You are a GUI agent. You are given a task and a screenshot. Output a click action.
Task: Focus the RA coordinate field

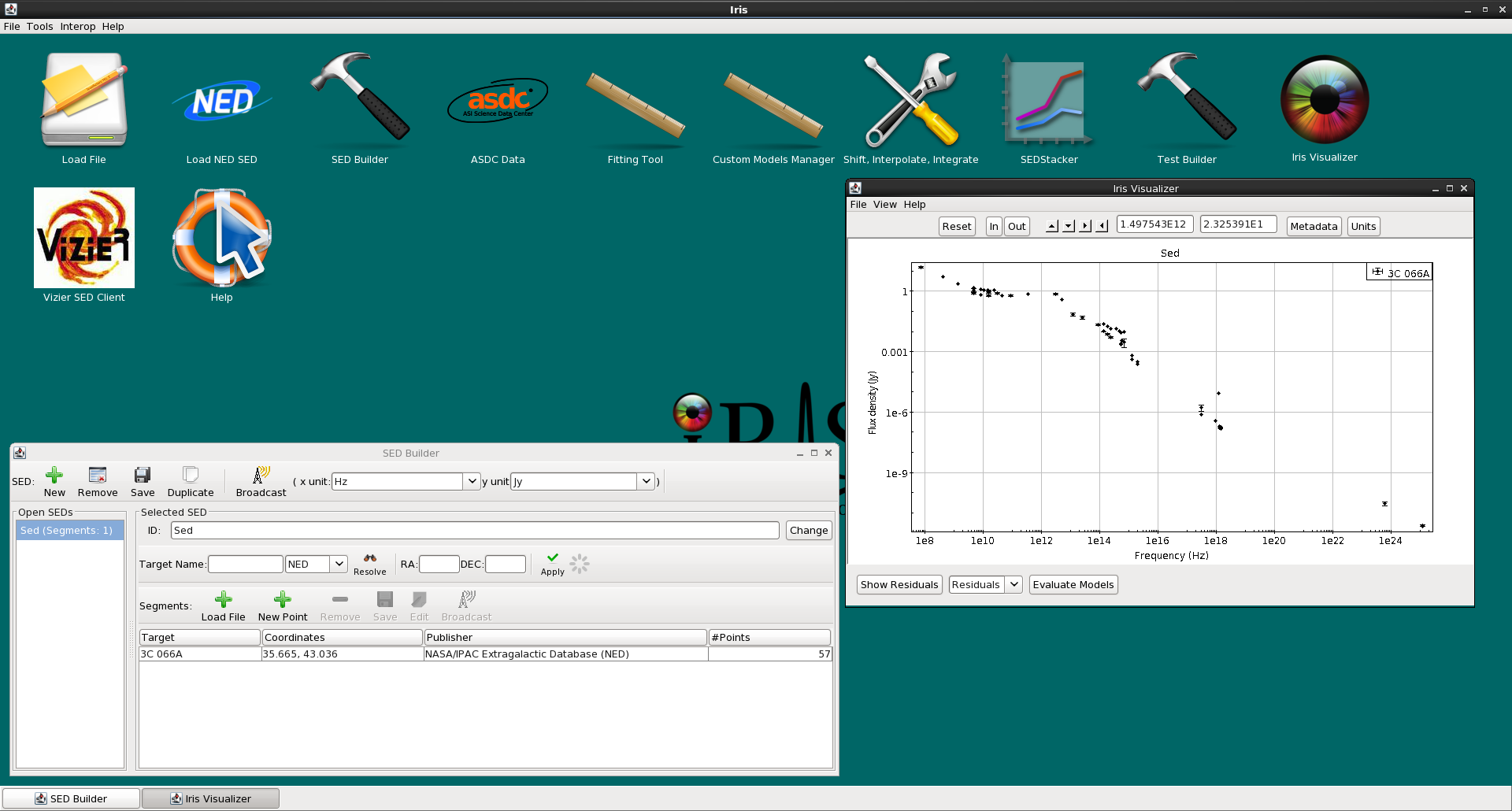coord(439,564)
